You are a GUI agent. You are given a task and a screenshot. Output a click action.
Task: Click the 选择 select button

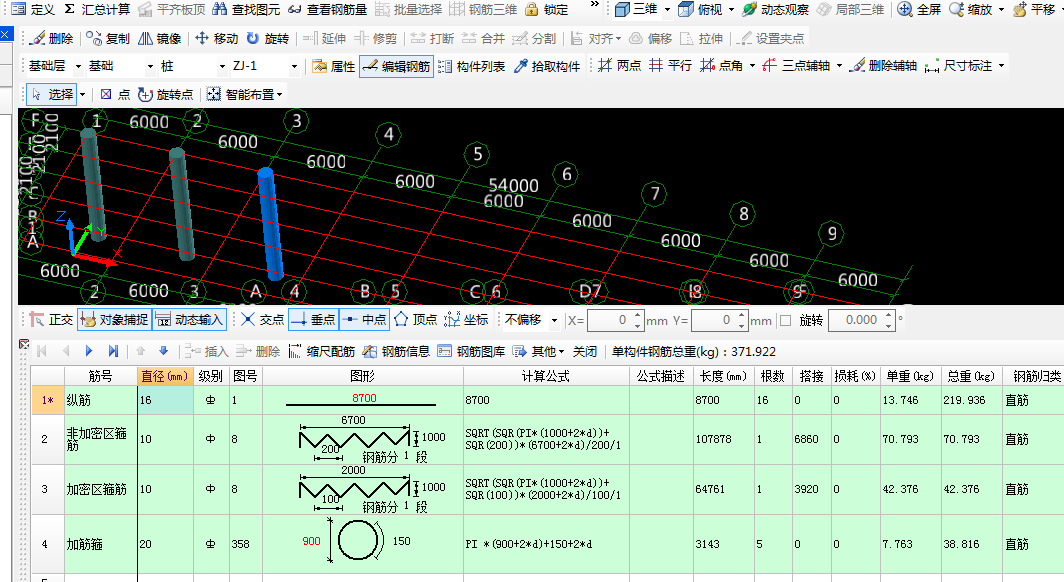tap(52, 94)
